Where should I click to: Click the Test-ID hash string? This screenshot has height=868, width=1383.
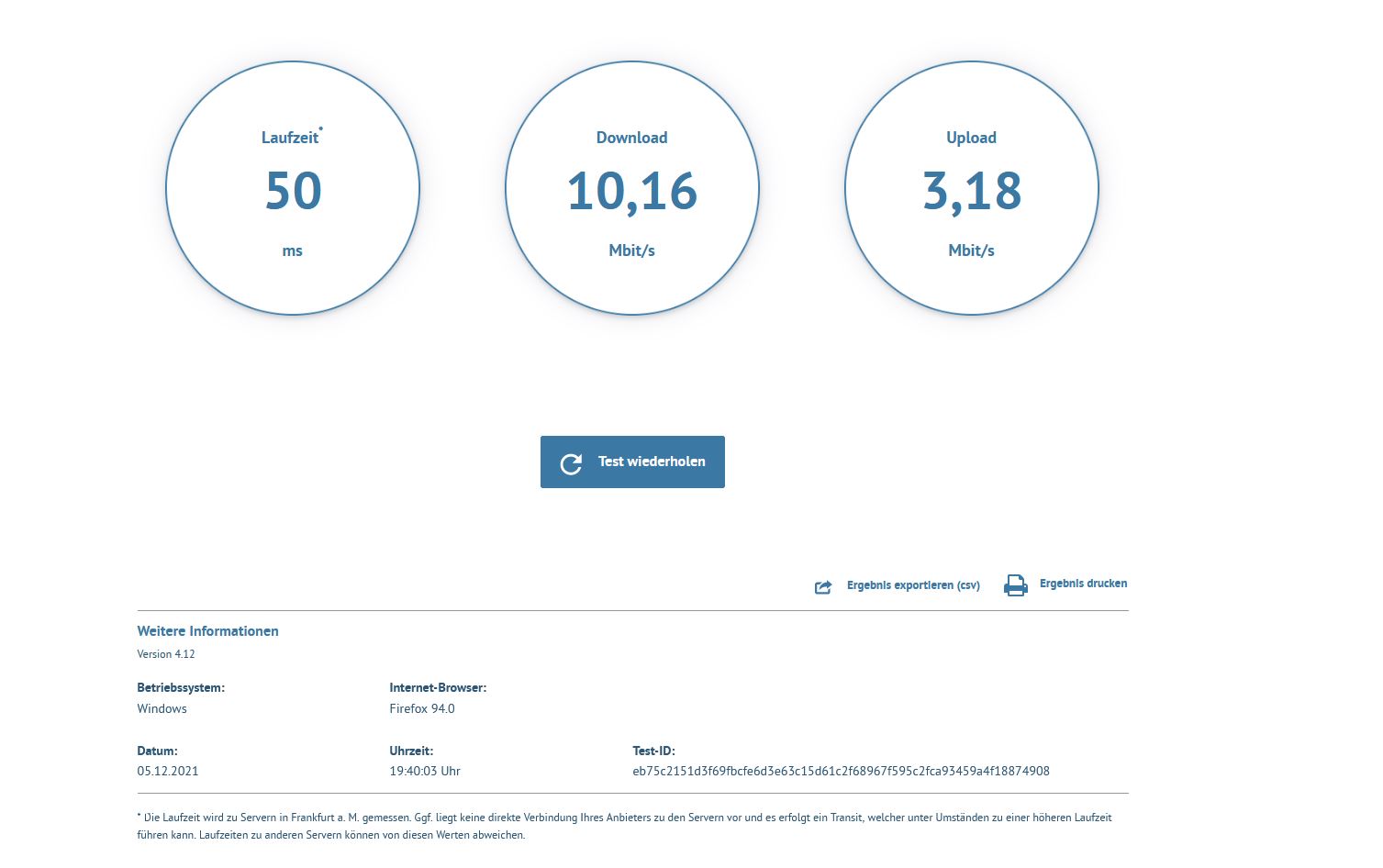pos(841,771)
